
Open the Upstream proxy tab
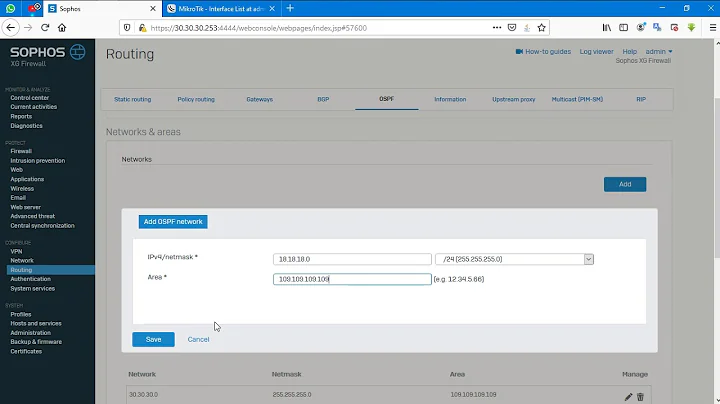(x=514, y=99)
